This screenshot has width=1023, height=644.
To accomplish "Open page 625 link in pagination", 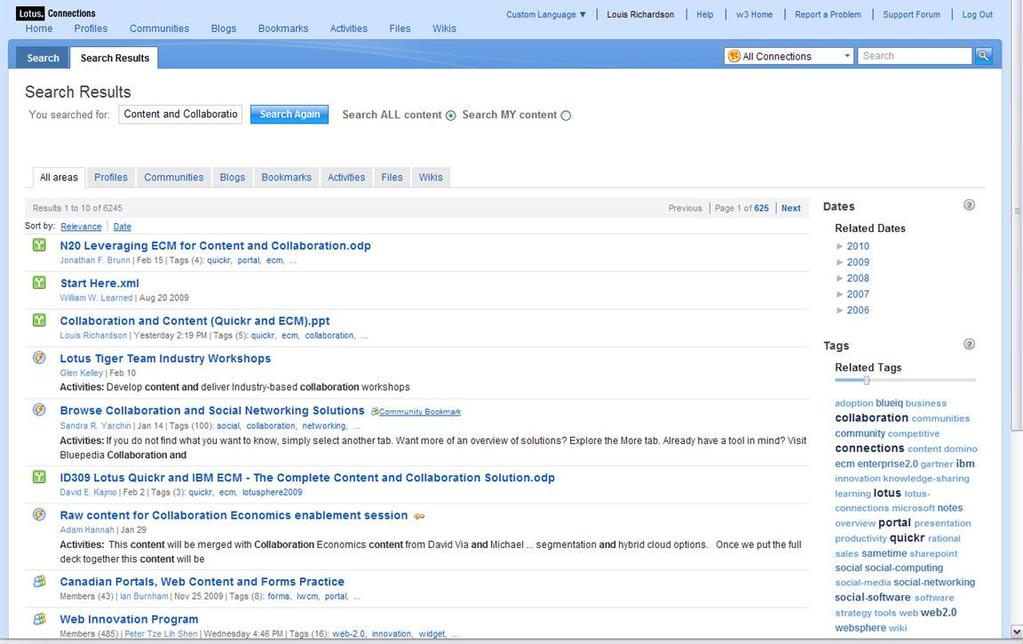I will tap(761, 208).
